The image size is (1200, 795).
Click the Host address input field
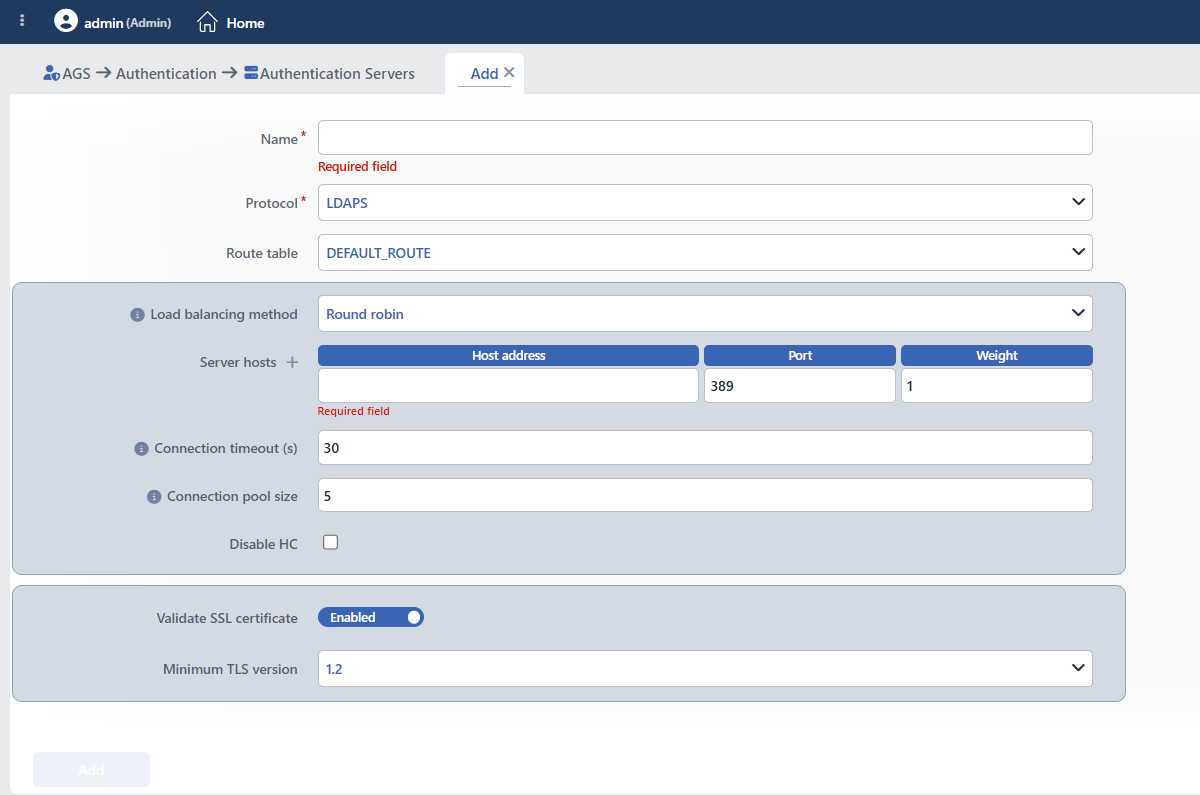click(508, 385)
